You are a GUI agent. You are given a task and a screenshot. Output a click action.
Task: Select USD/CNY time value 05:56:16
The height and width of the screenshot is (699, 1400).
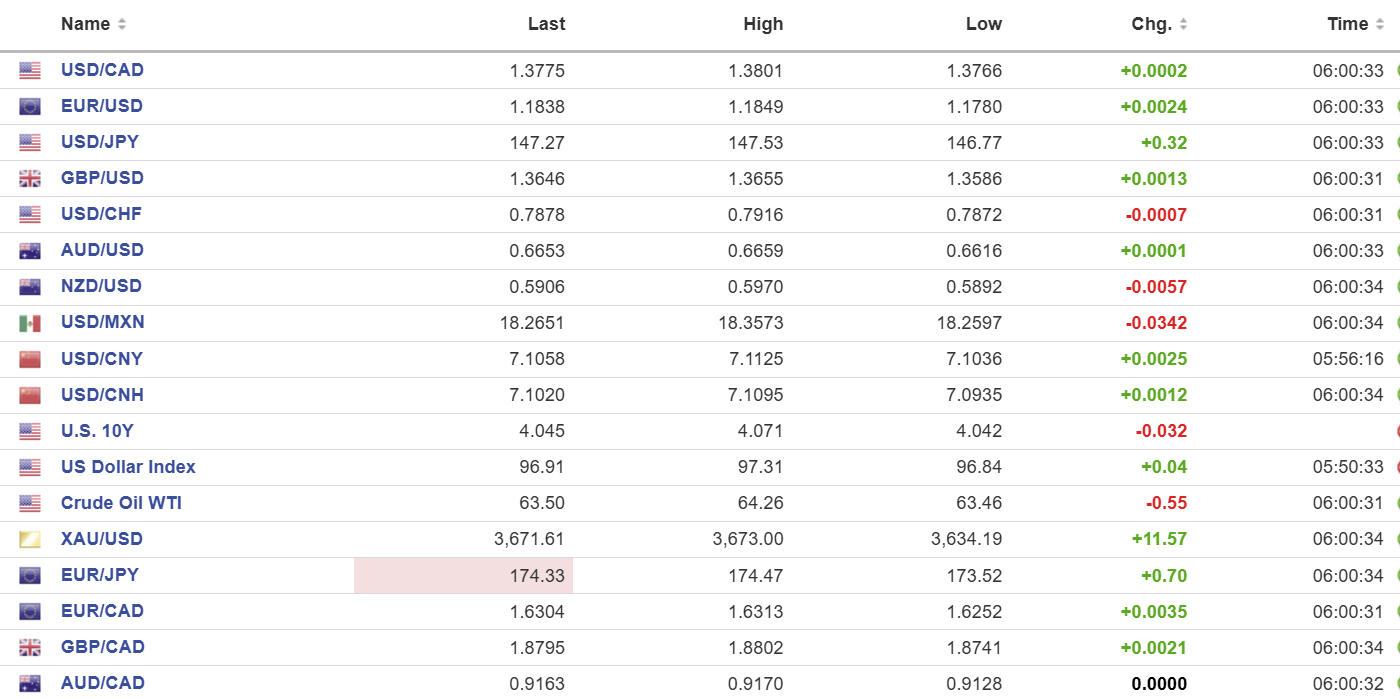[x=1349, y=359]
